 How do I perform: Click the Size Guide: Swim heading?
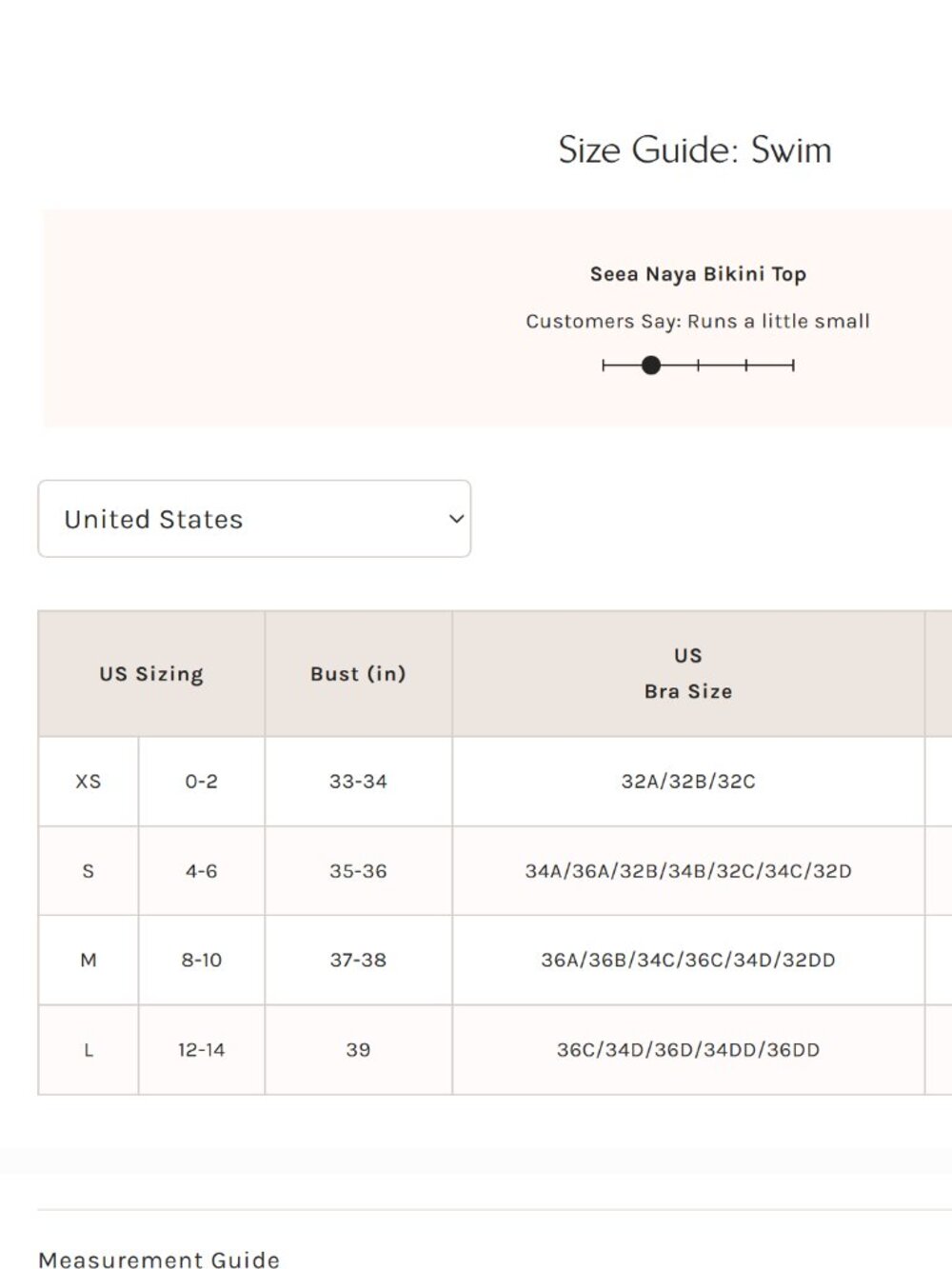coord(695,149)
